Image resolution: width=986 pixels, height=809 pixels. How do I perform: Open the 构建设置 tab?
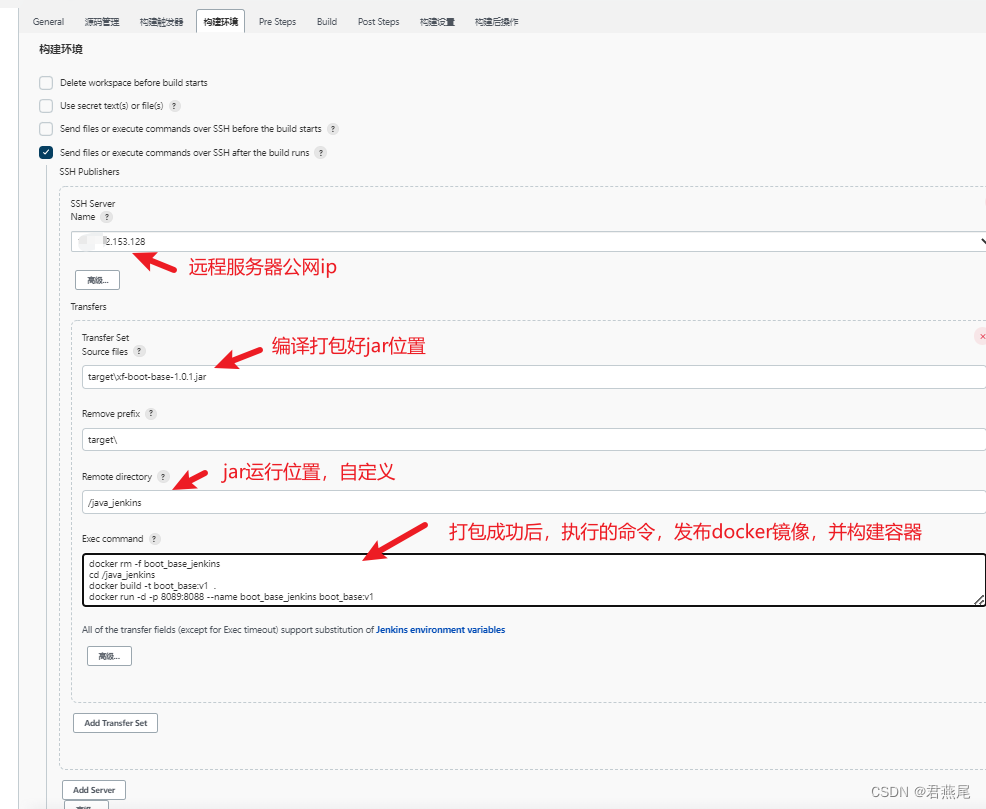[x=437, y=21]
